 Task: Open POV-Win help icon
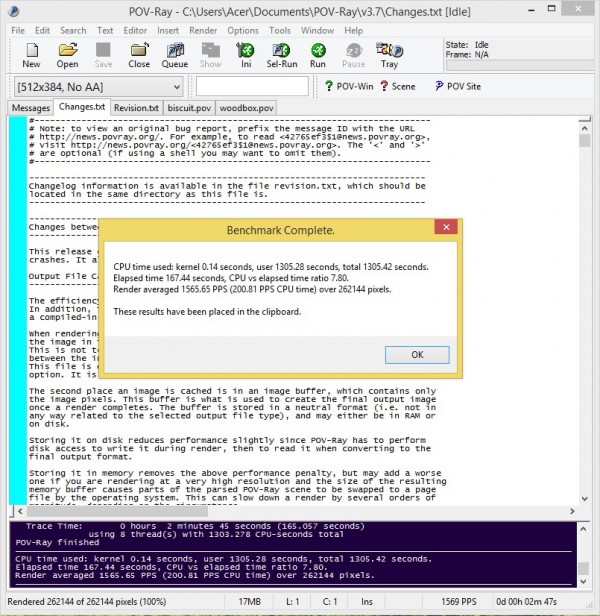pos(349,86)
